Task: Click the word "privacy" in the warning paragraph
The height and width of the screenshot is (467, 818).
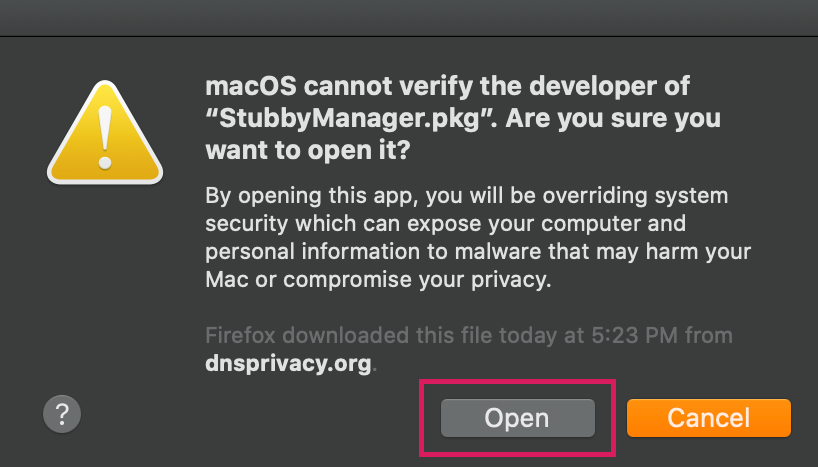Action: (509, 280)
